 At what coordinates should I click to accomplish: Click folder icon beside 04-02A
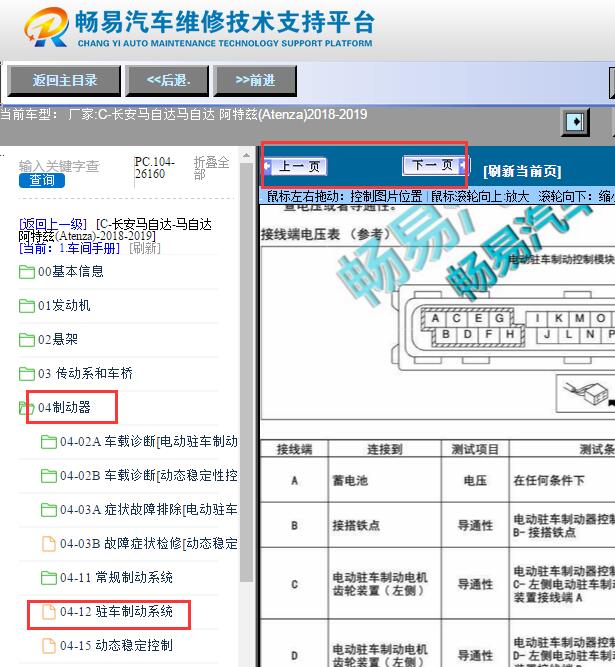coord(49,442)
